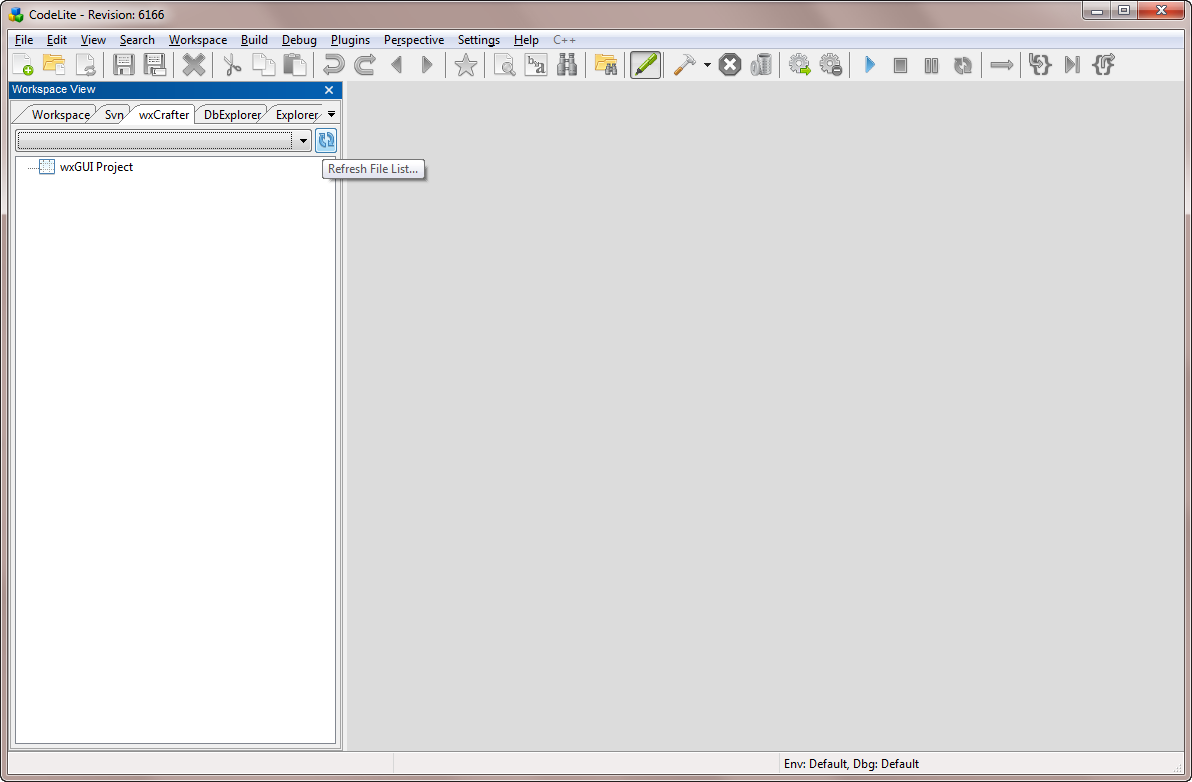The image size is (1192, 782).
Task: Click the debugger Step Out braces icon
Action: 1103,65
